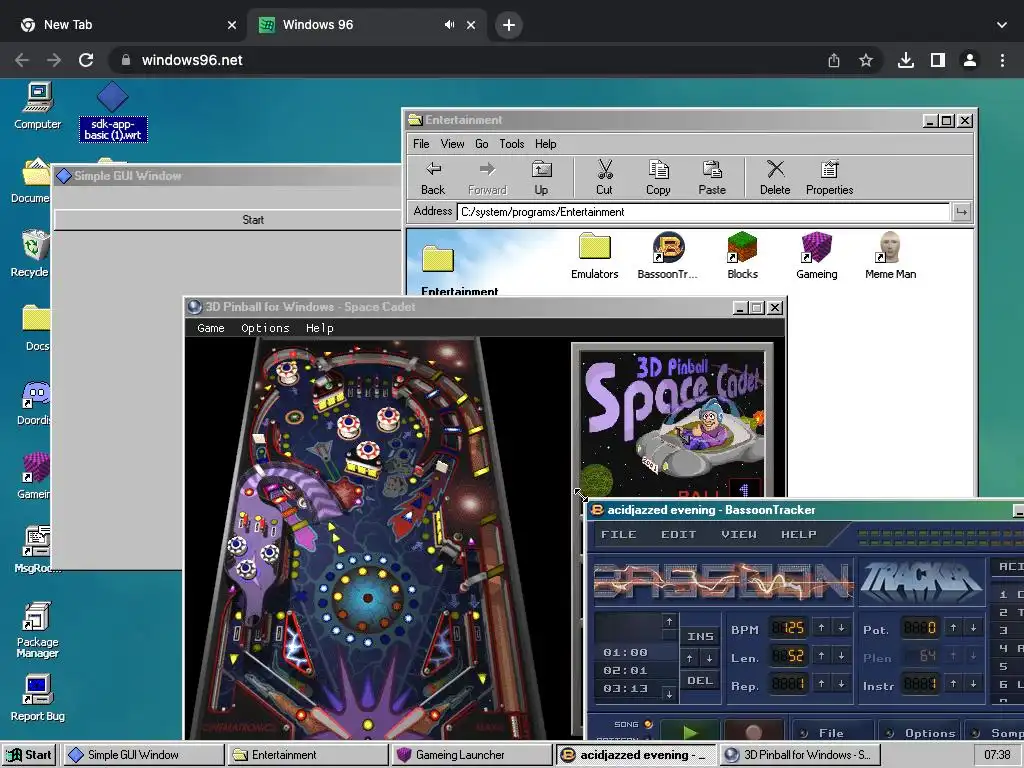The width and height of the screenshot is (1024, 768).
Task: Open the EDIT menu in BassoonTracker
Action: pyautogui.click(x=679, y=534)
